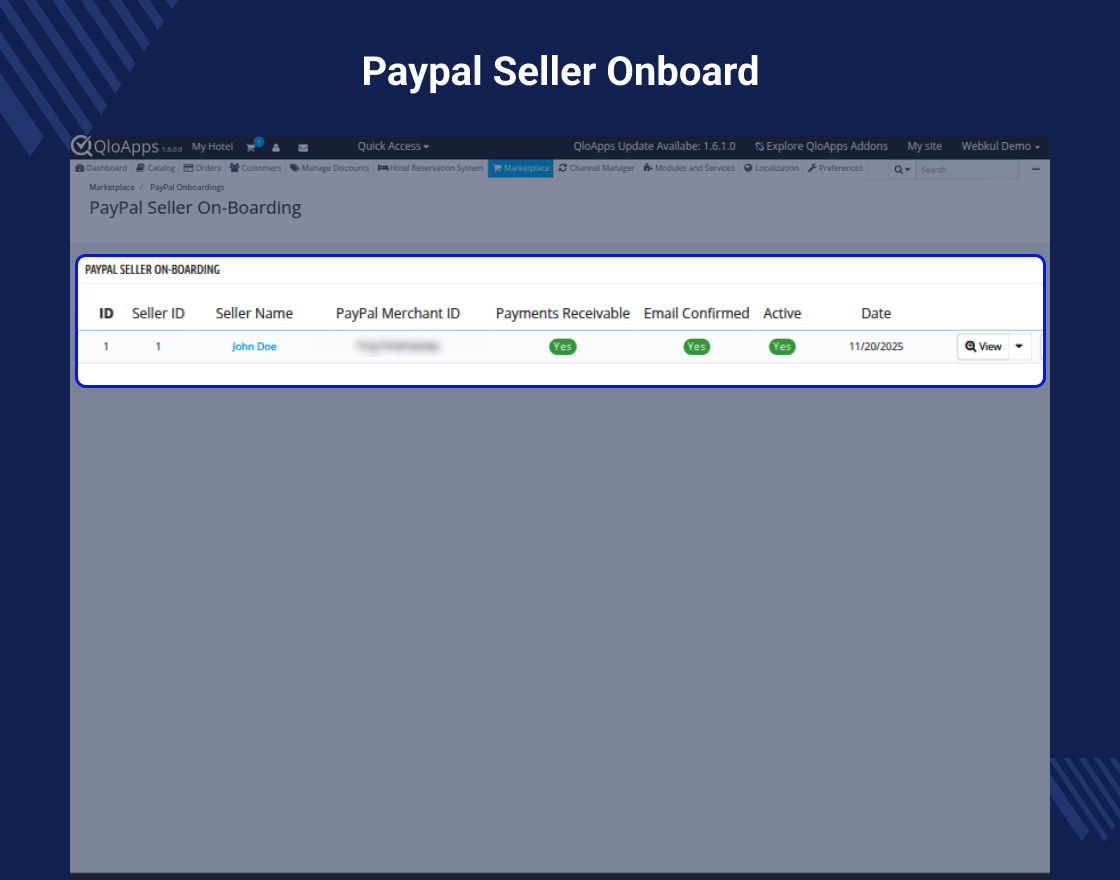Viewport: 1120px width, 880px height.
Task: Click the View button for John Doe
Action: tap(983, 346)
